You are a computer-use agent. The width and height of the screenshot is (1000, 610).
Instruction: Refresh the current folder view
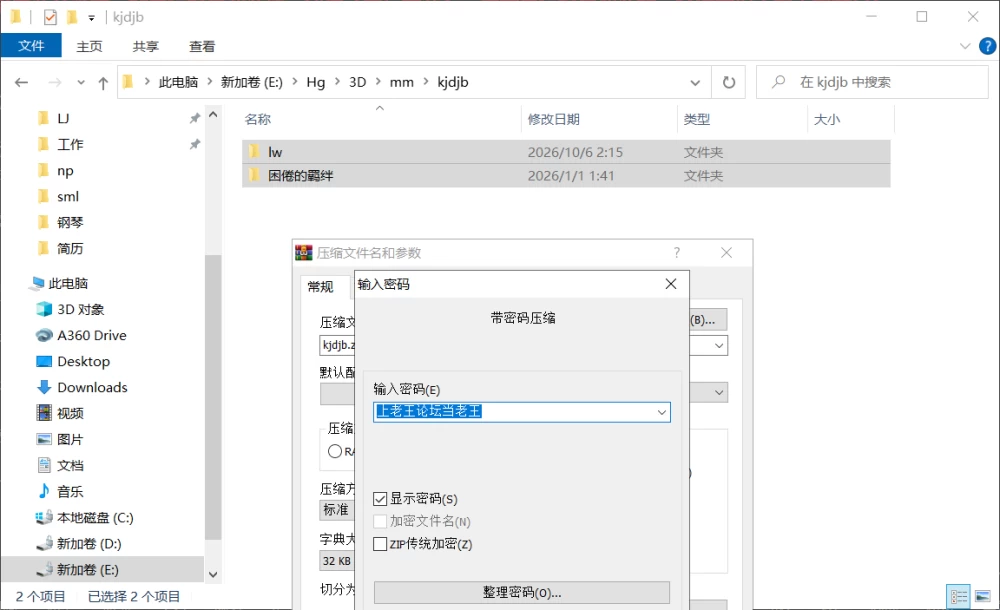click(728, 82)
